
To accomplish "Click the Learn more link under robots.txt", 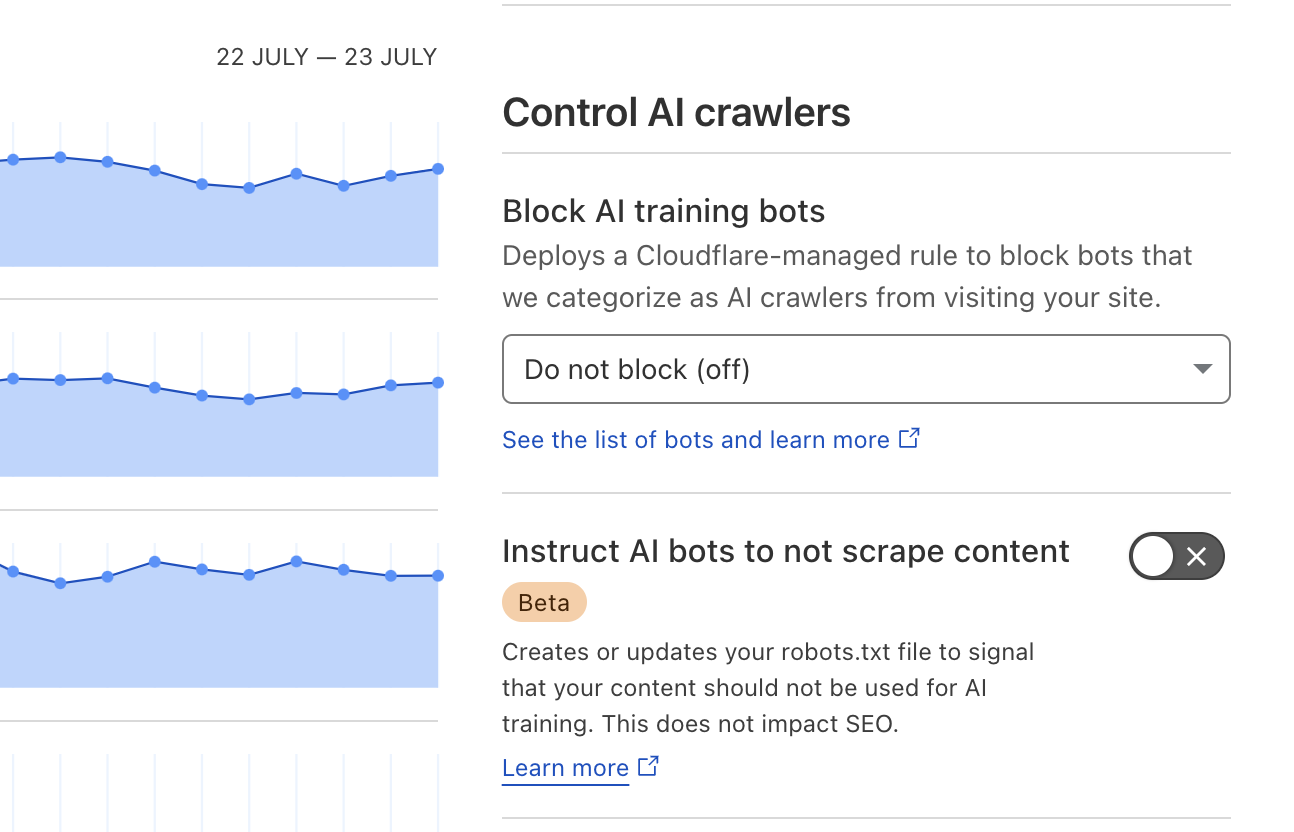I will click(565, 768).
